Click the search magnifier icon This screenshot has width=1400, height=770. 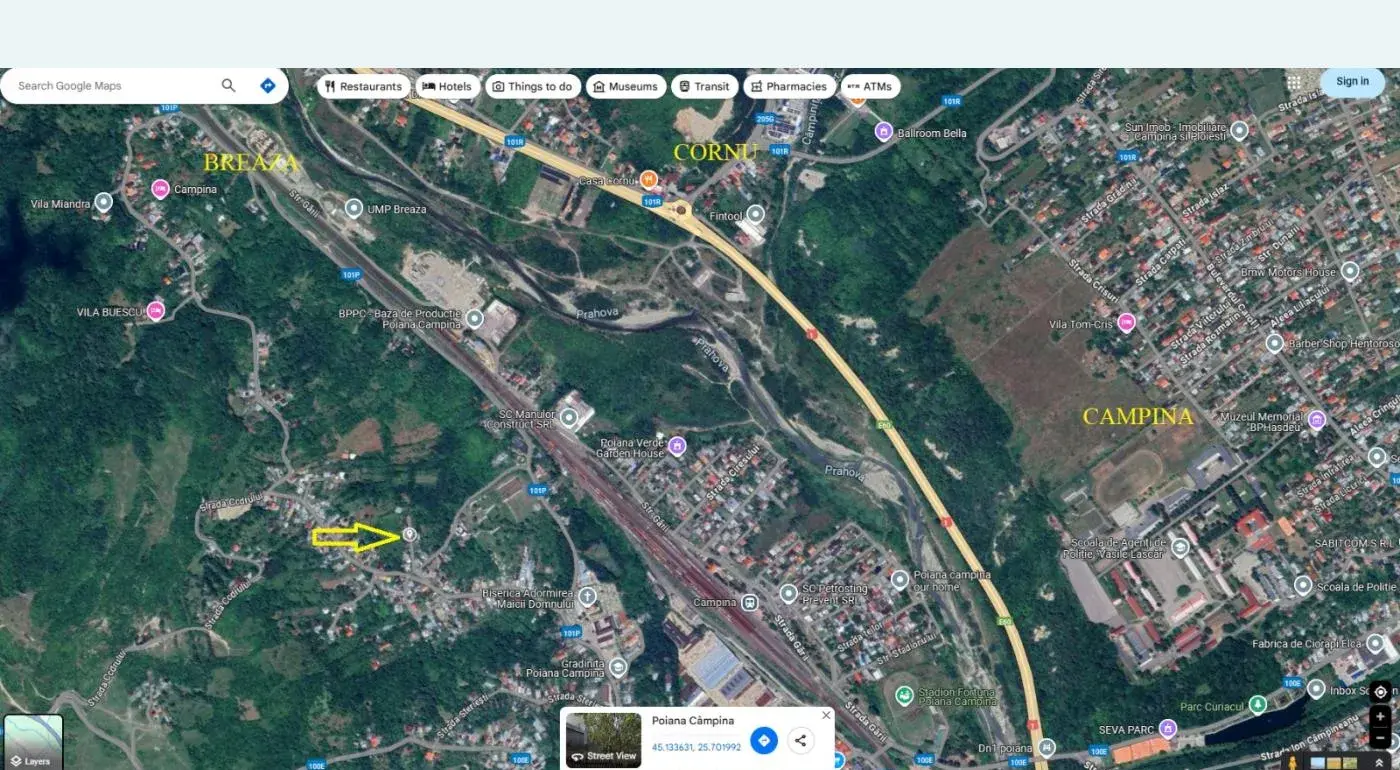[228, 86]
